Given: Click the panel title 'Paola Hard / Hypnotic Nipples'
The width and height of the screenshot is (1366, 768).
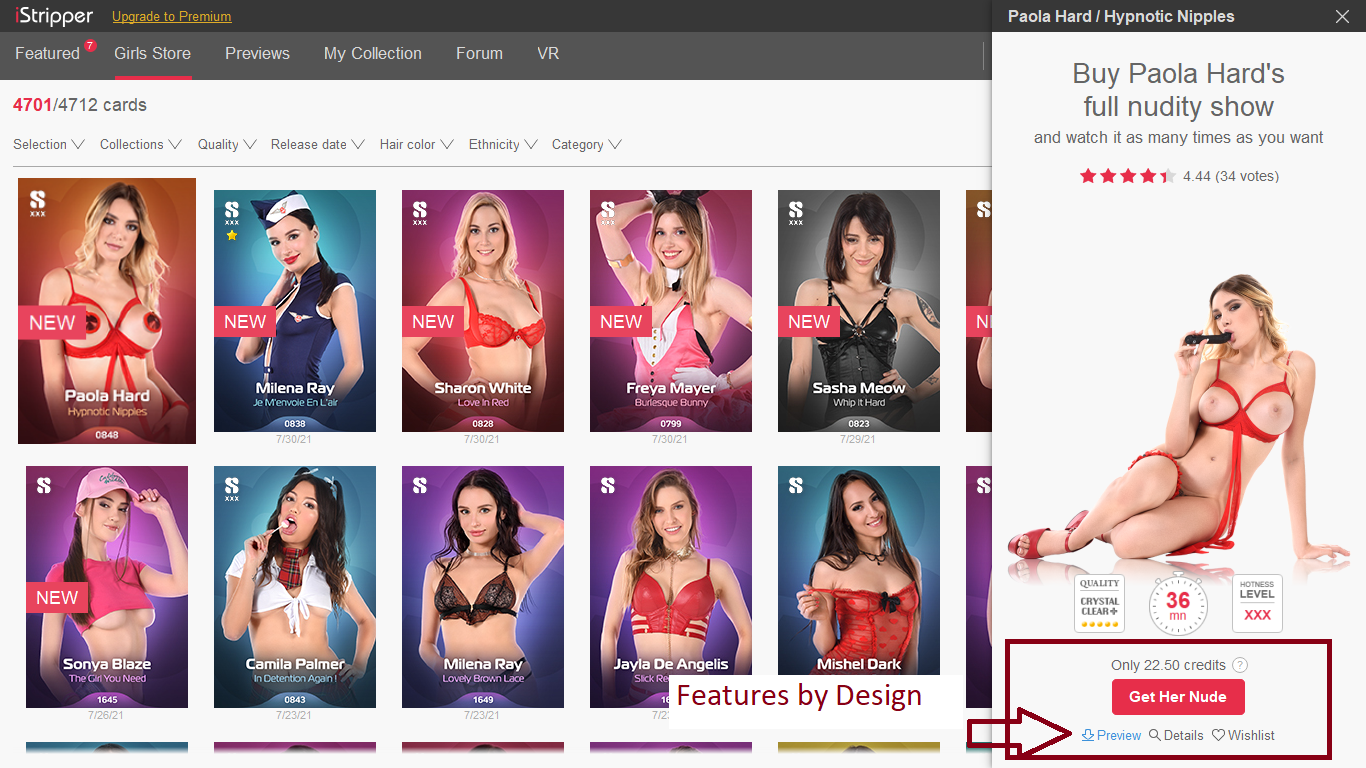Looking at the screenshot, I should (x=1121, y=16).
